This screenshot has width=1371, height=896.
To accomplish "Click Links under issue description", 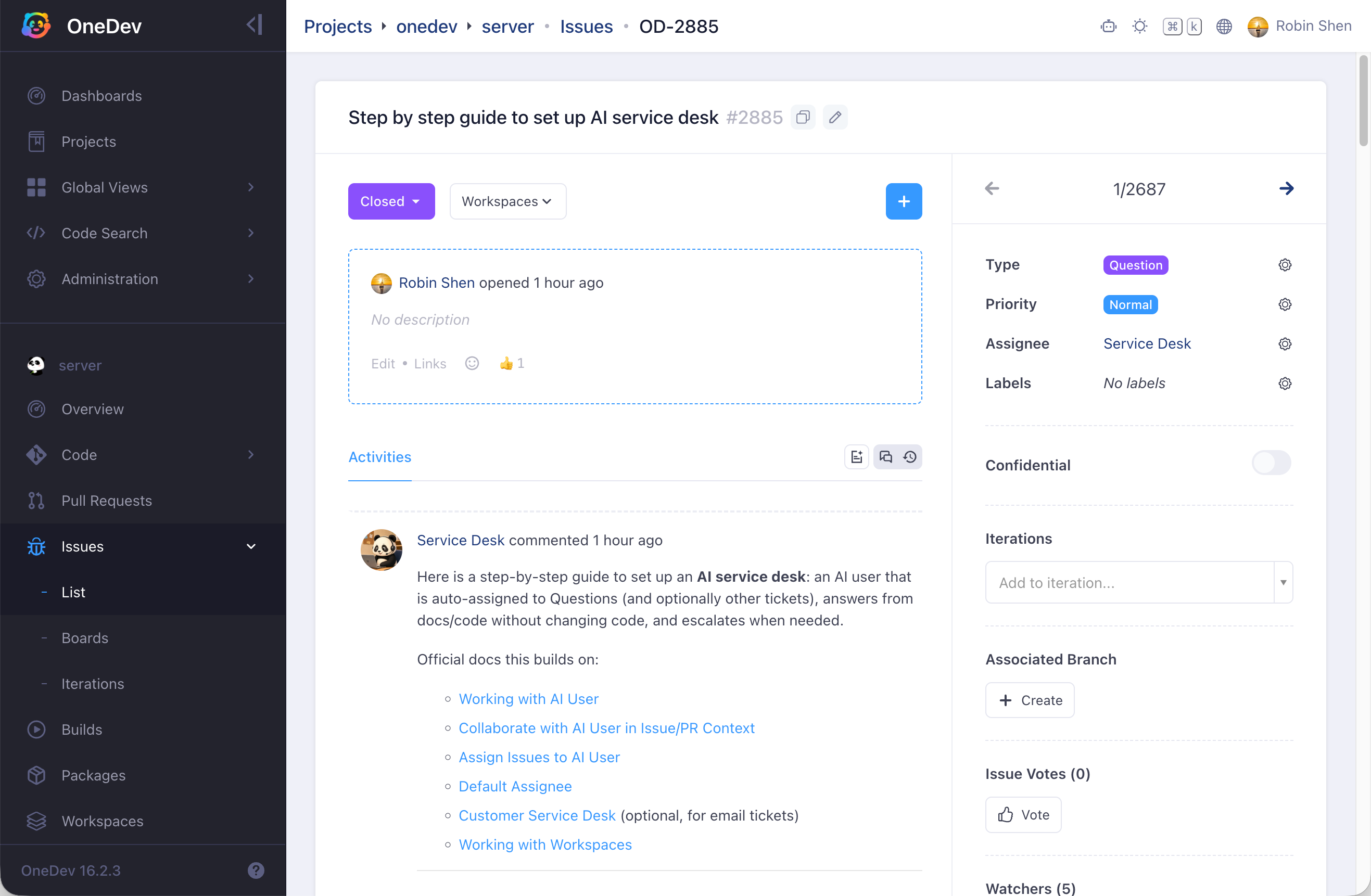I will pos(430,364).
